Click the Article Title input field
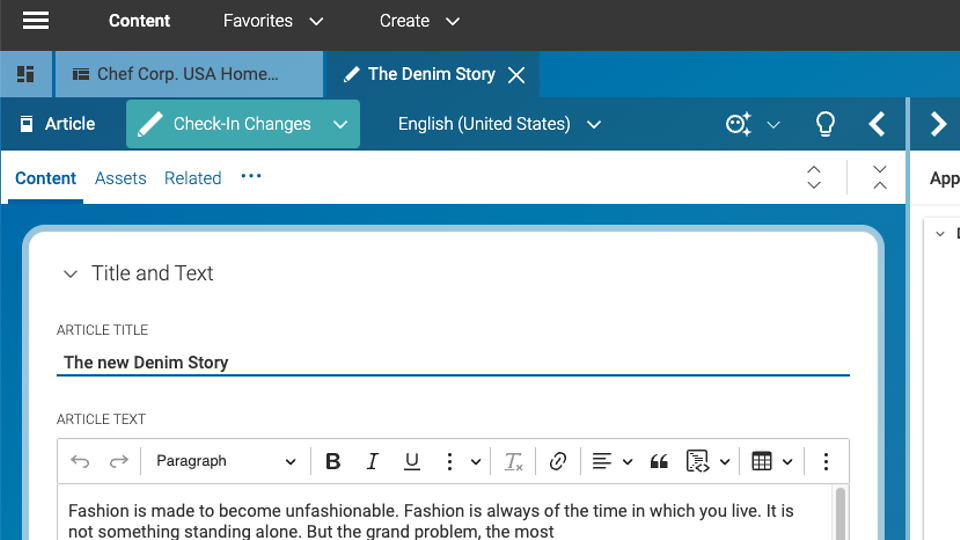This screenshot has width=960, height=540. tap(453, 362)
